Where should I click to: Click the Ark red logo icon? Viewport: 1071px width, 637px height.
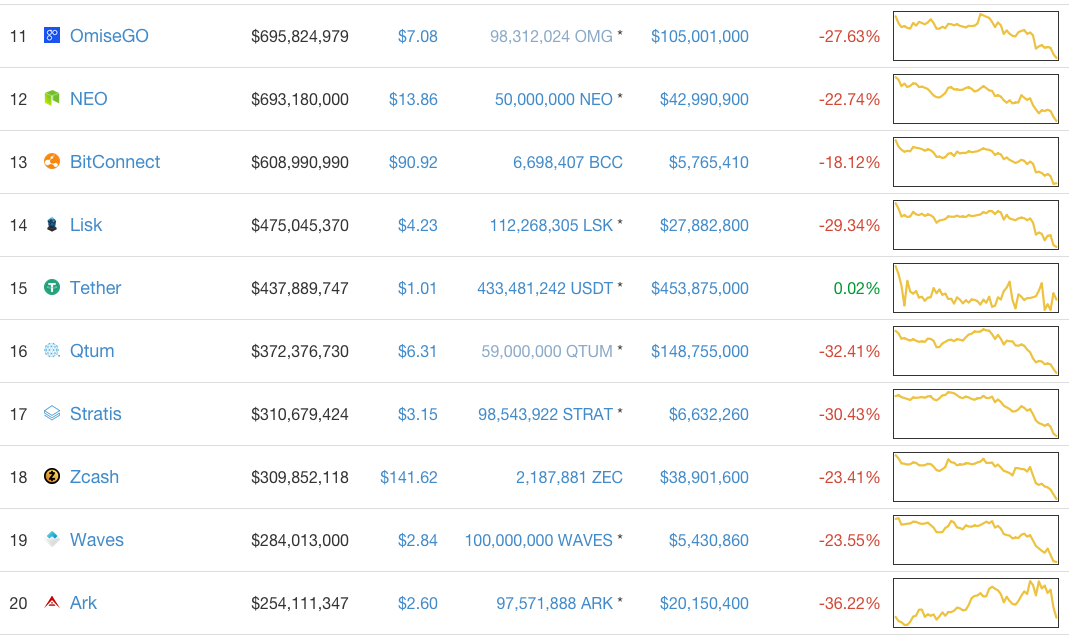point(52,603)
